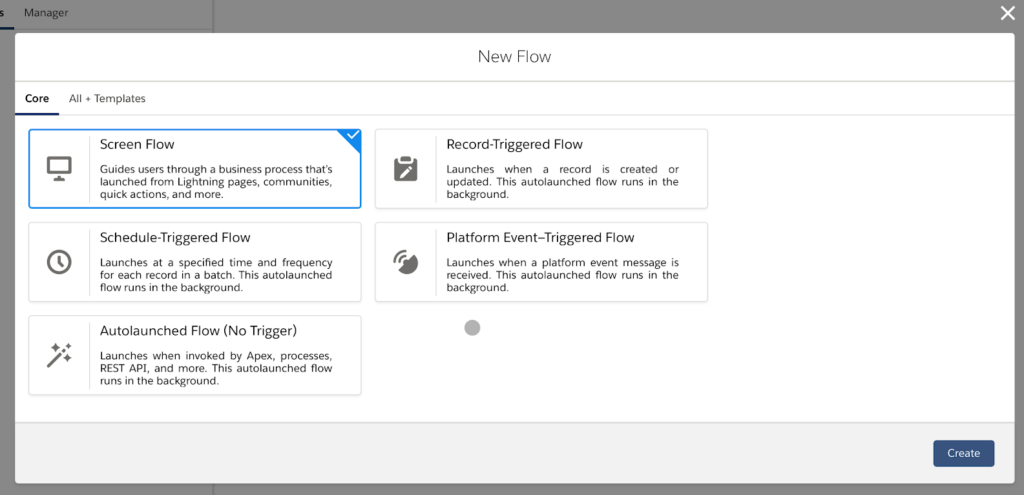The image size is (1024, 495).
Task: Open the All + Templates tab
Action: [107, 99]
